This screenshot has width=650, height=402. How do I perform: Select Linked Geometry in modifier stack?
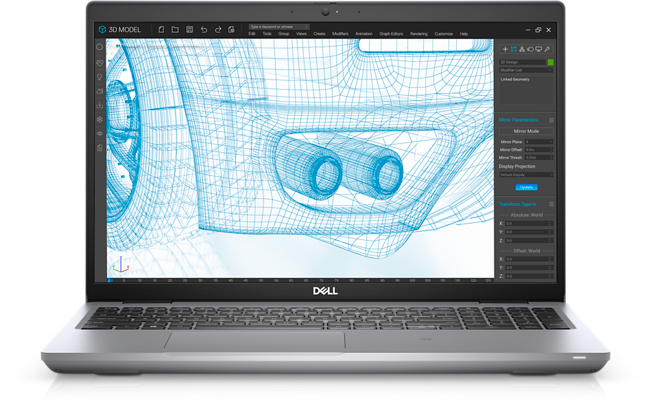coord(515,79)
